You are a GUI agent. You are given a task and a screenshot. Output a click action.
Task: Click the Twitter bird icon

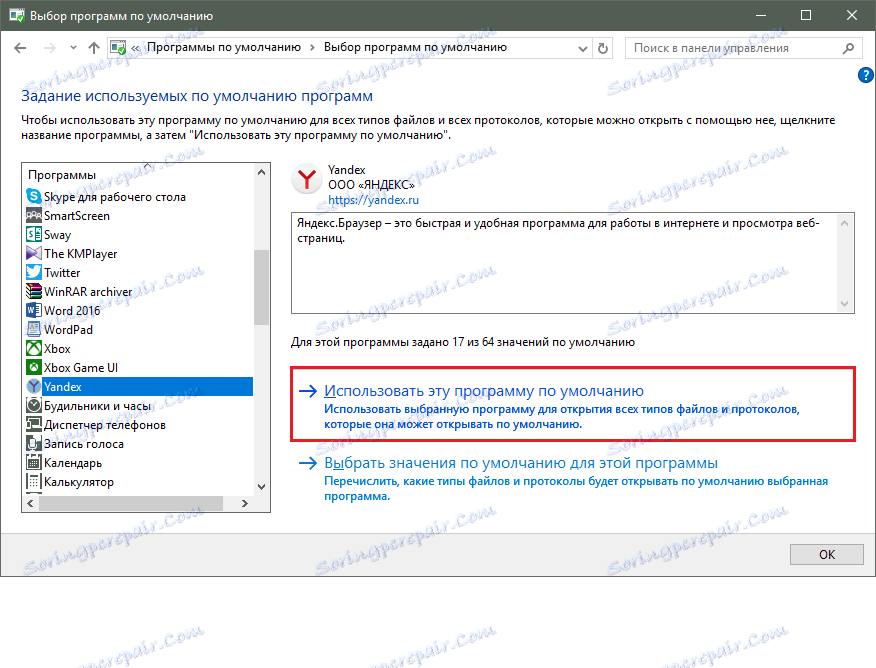34,273
